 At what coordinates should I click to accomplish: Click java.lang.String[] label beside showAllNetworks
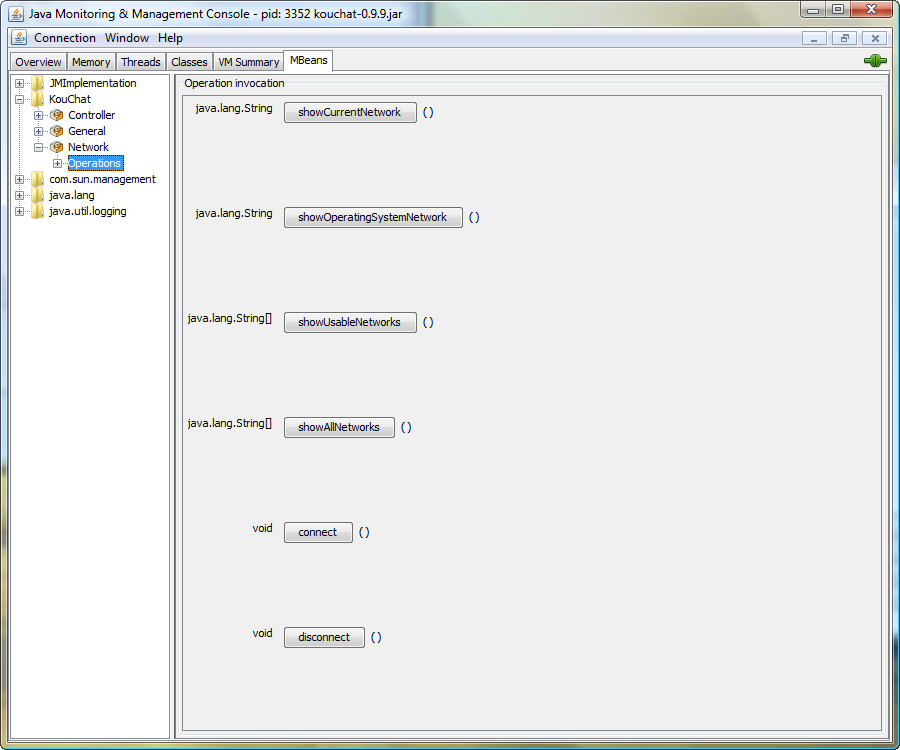coord(230,423)
